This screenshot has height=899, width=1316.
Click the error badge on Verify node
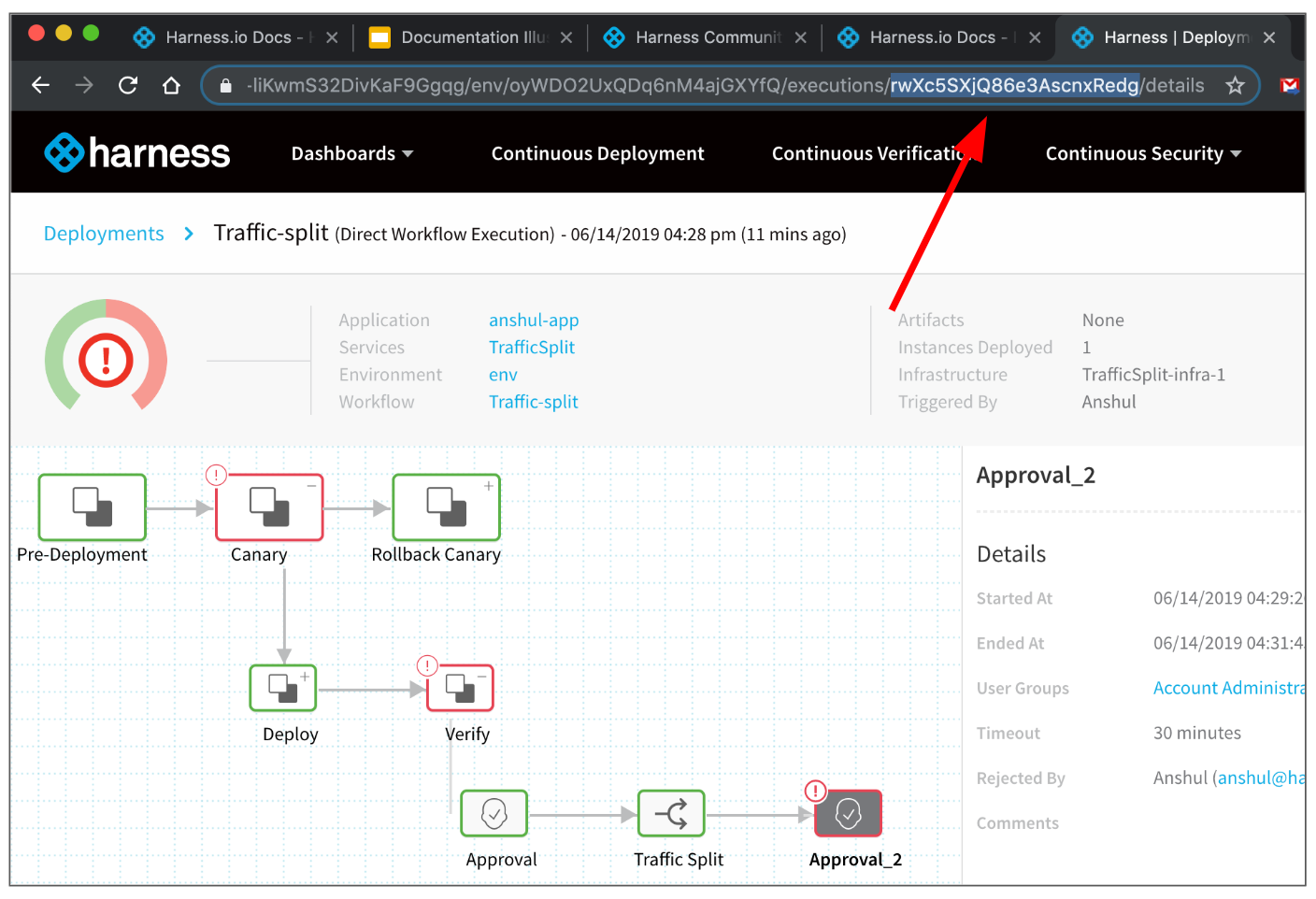(x=427, y=665)
